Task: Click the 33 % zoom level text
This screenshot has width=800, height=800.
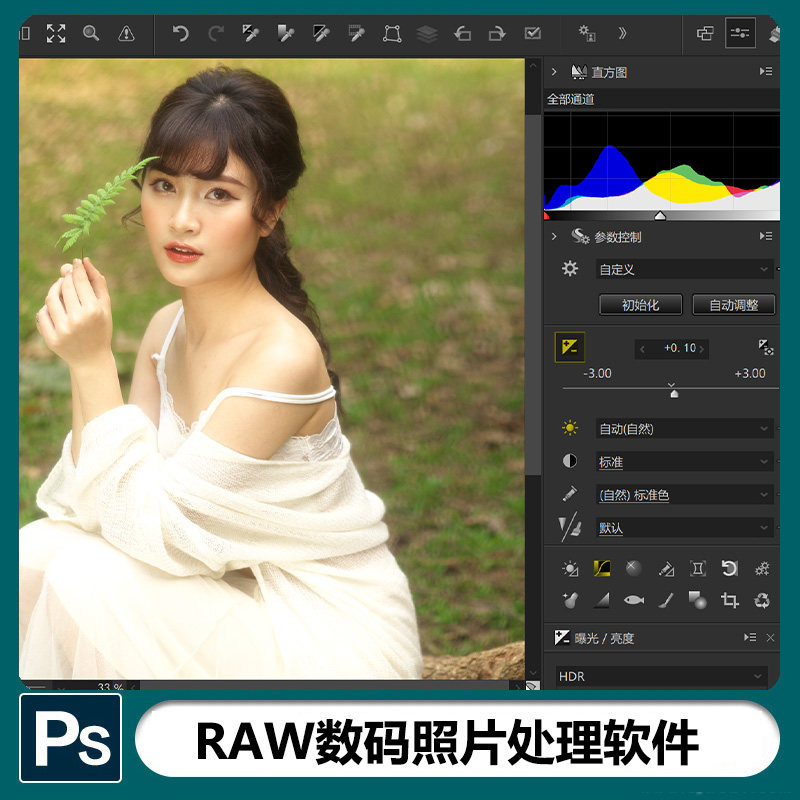Action: [110, 687]
